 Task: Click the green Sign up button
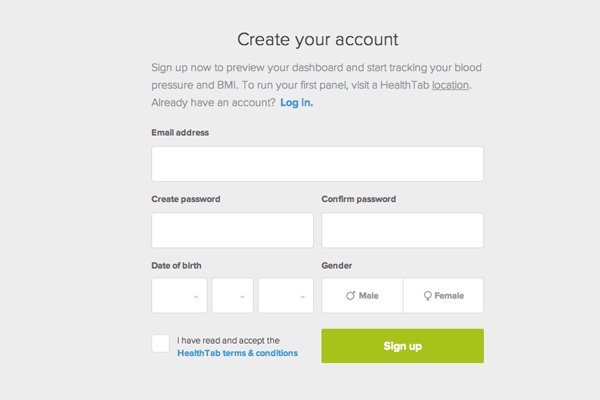(403, 346)
